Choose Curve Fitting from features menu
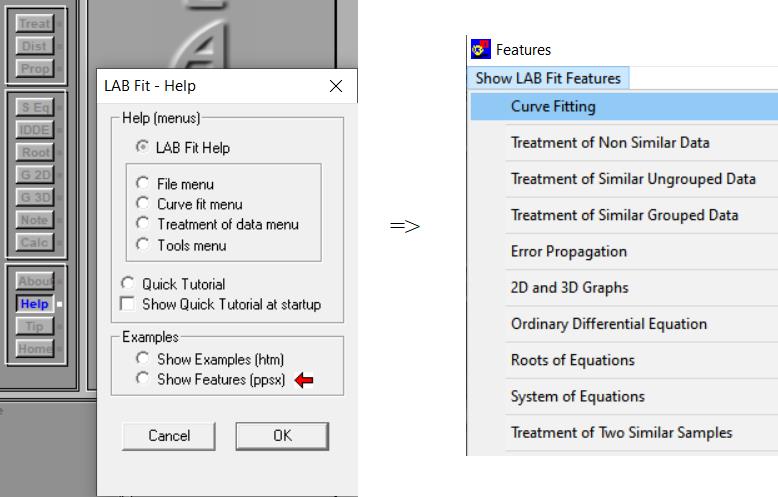The height and width of the screenshot is (497, 778). tap(553, 106)
